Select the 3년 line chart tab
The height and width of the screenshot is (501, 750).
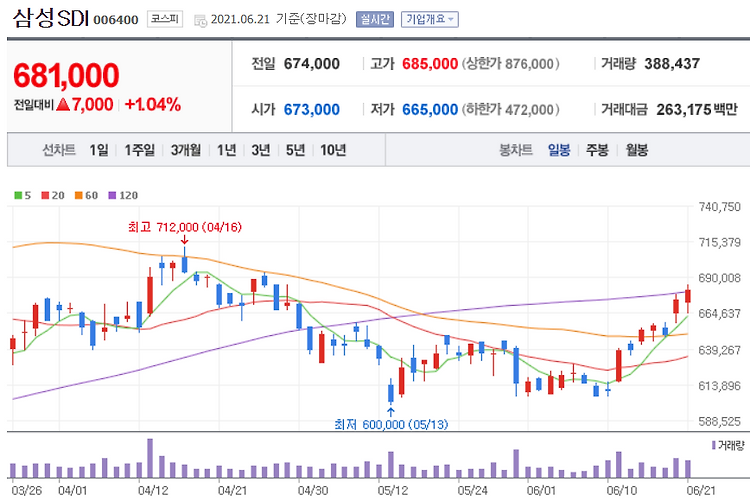click(x=261, y=150)
